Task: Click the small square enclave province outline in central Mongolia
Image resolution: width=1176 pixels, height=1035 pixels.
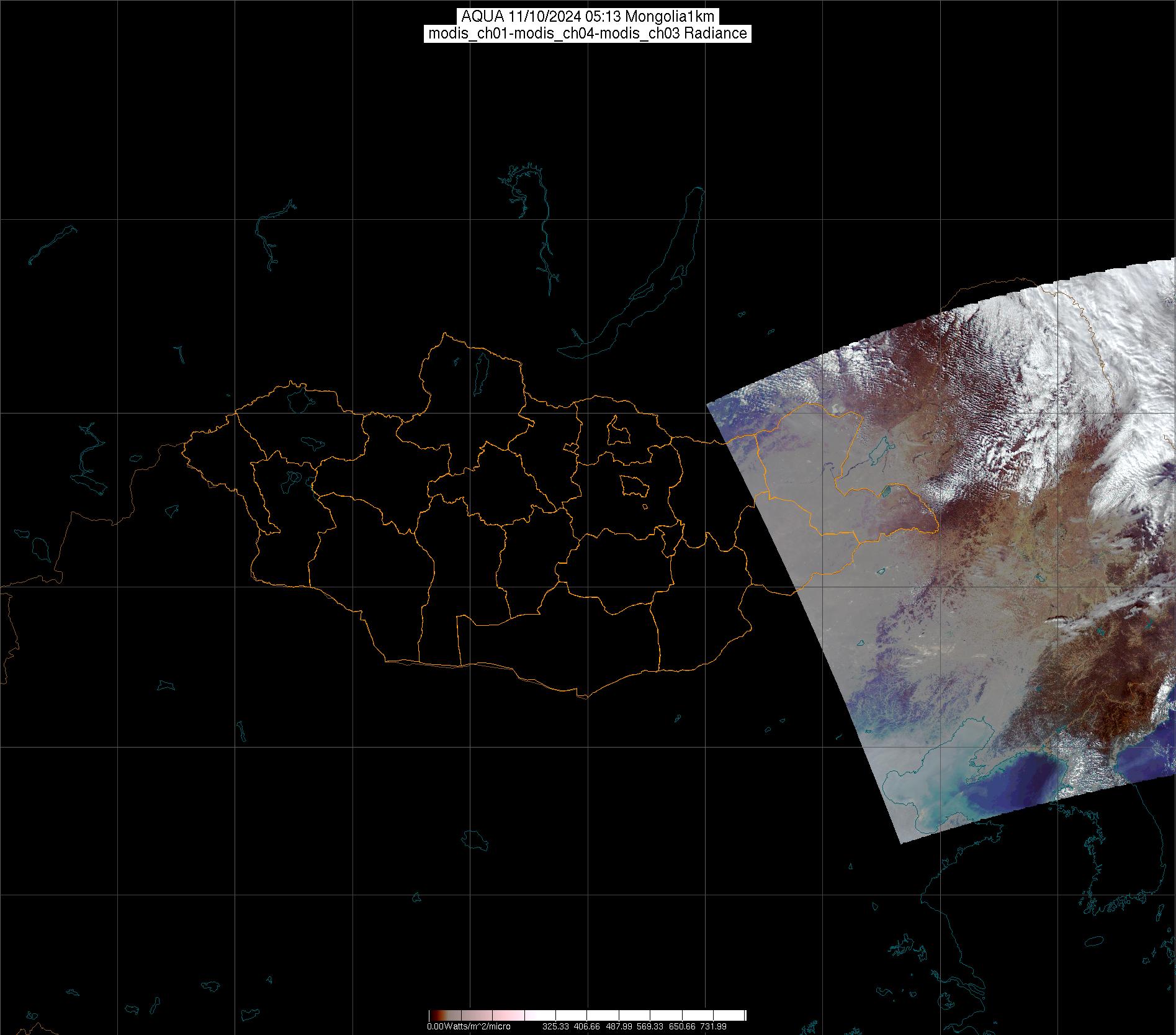Action: (634, 486)
